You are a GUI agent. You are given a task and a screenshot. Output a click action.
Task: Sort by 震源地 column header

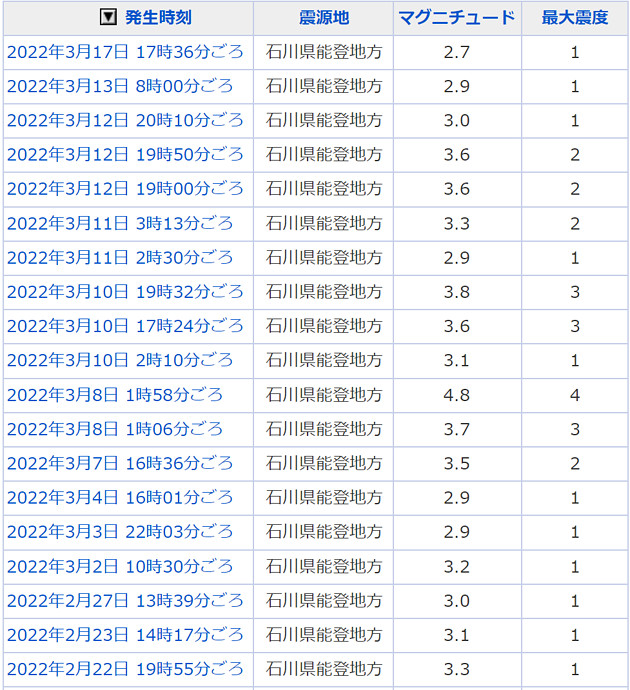(323, 18)
